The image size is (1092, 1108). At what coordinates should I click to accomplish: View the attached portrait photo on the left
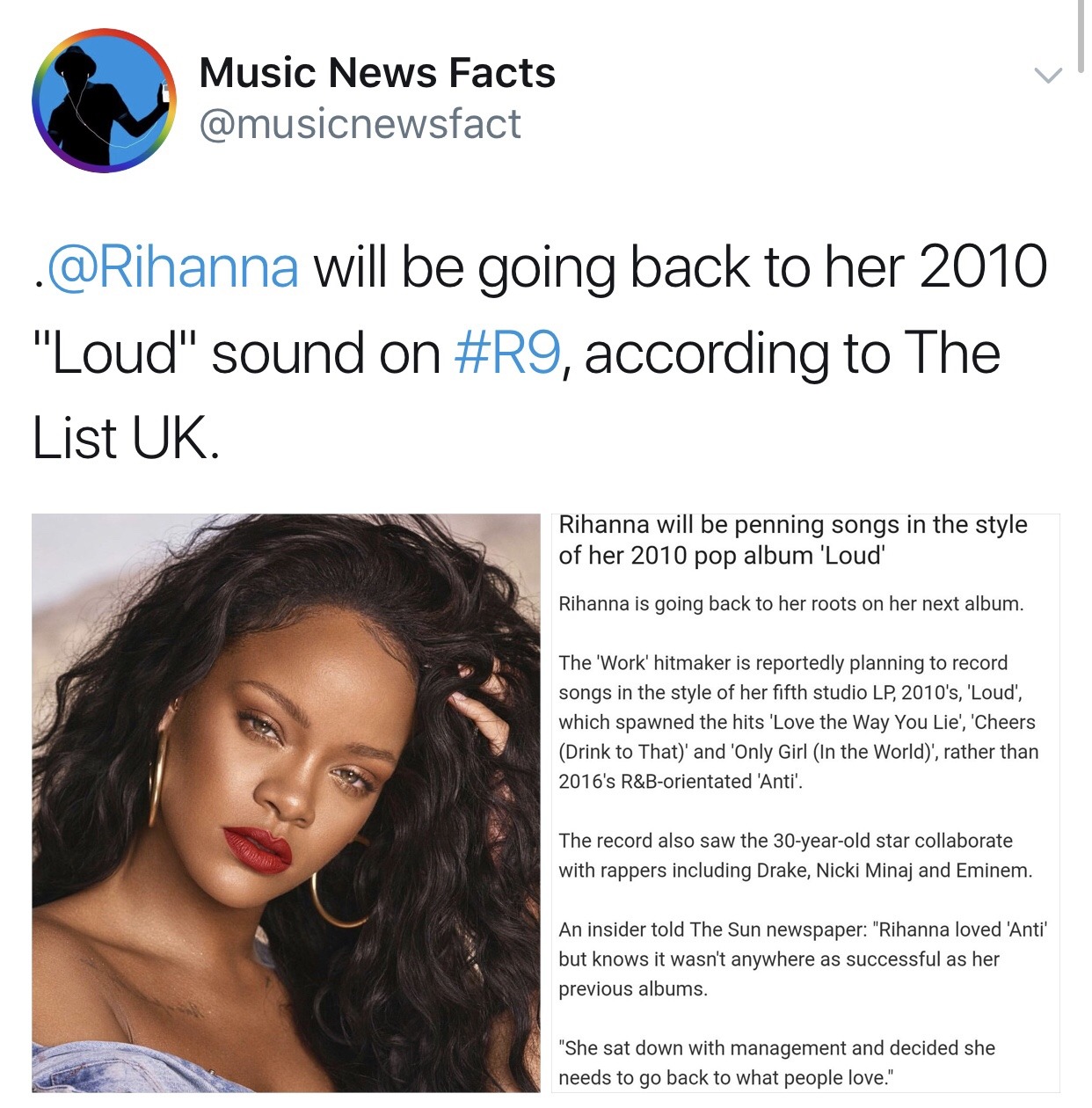[x=286, y=803]
